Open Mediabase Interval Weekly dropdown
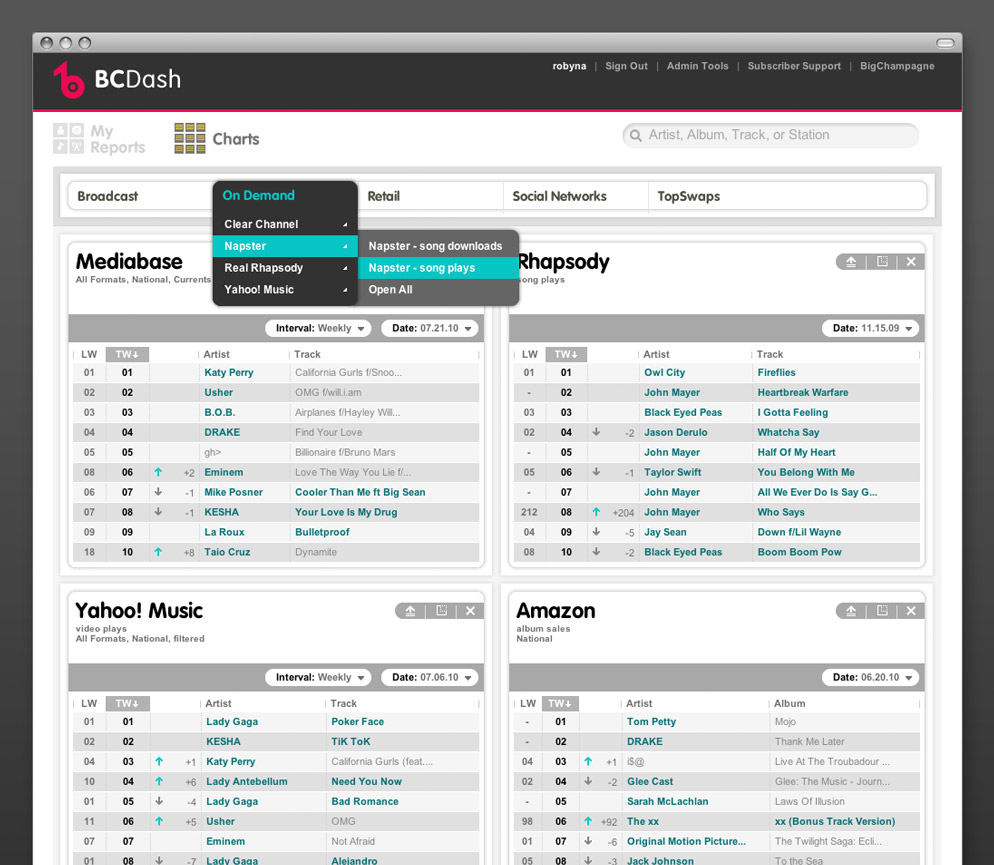The height and width of the screenshot is (865, 994). coord(318,328)
